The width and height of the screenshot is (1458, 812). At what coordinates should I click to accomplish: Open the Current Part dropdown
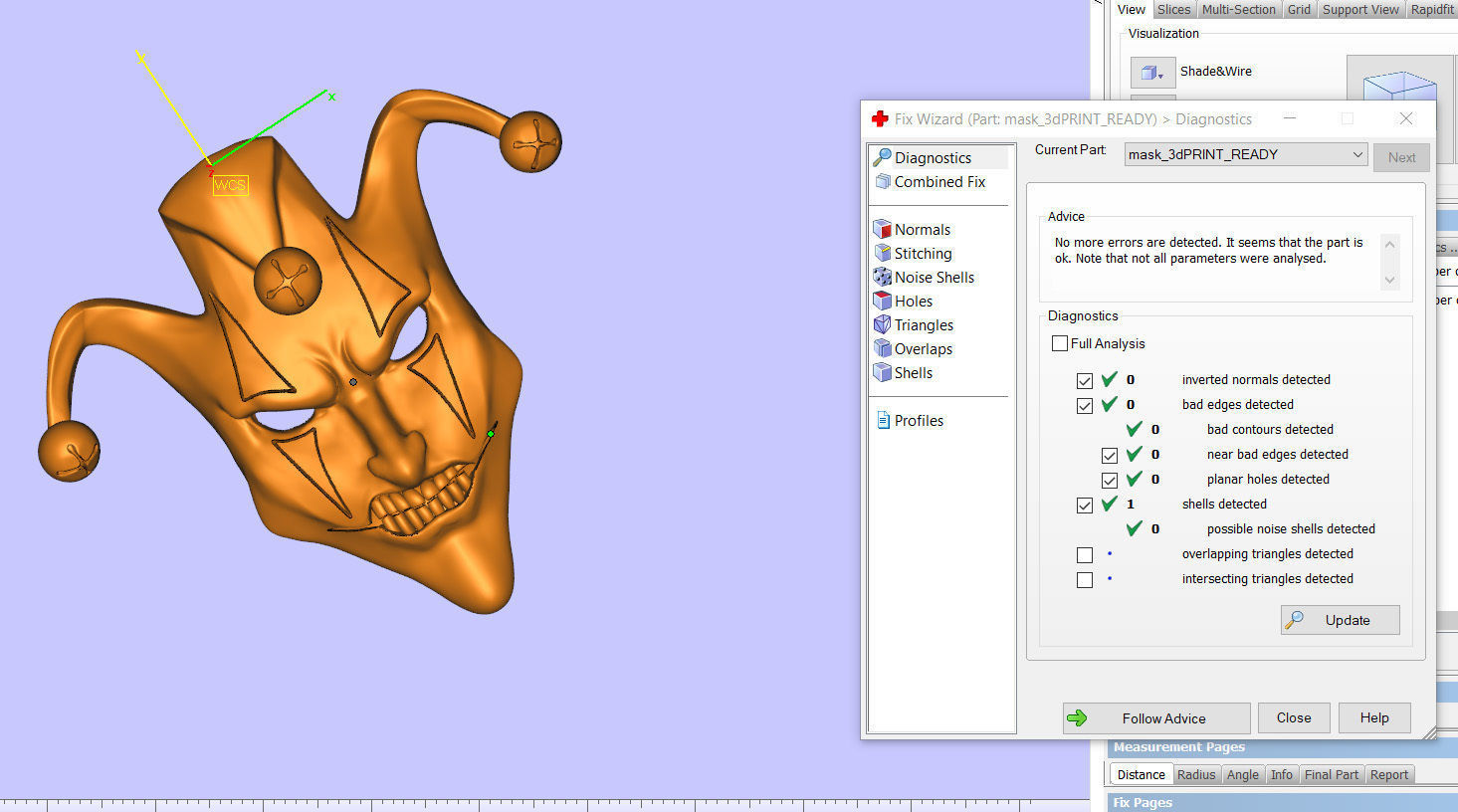pyautogui.click(x=1245, y=154)
